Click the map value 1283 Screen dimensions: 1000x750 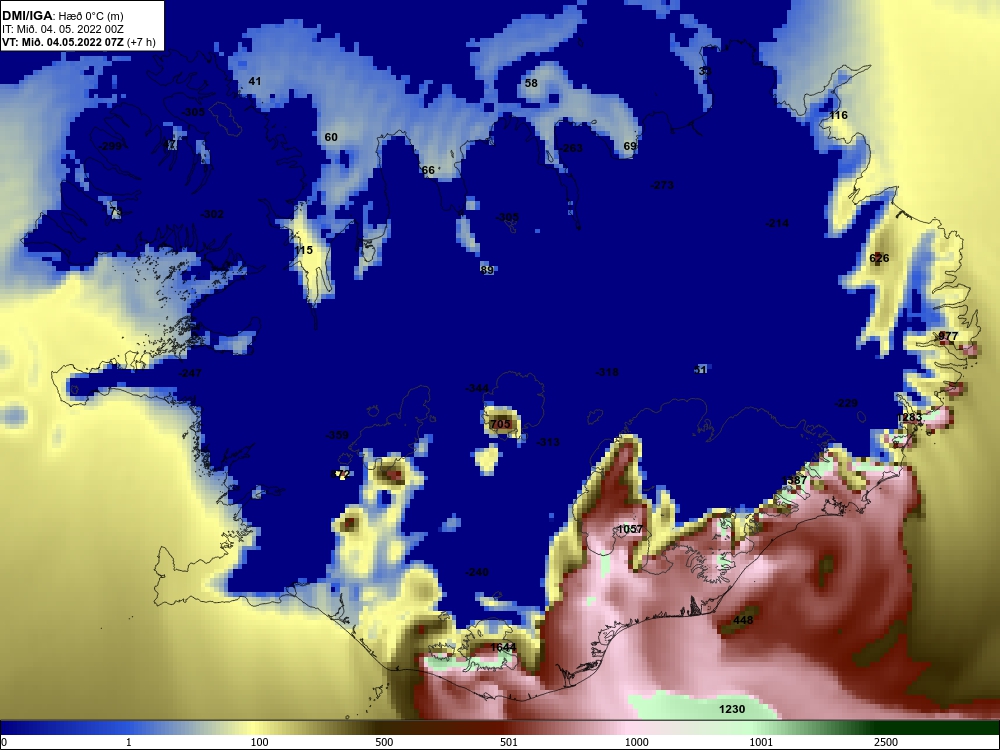point(909,417)
